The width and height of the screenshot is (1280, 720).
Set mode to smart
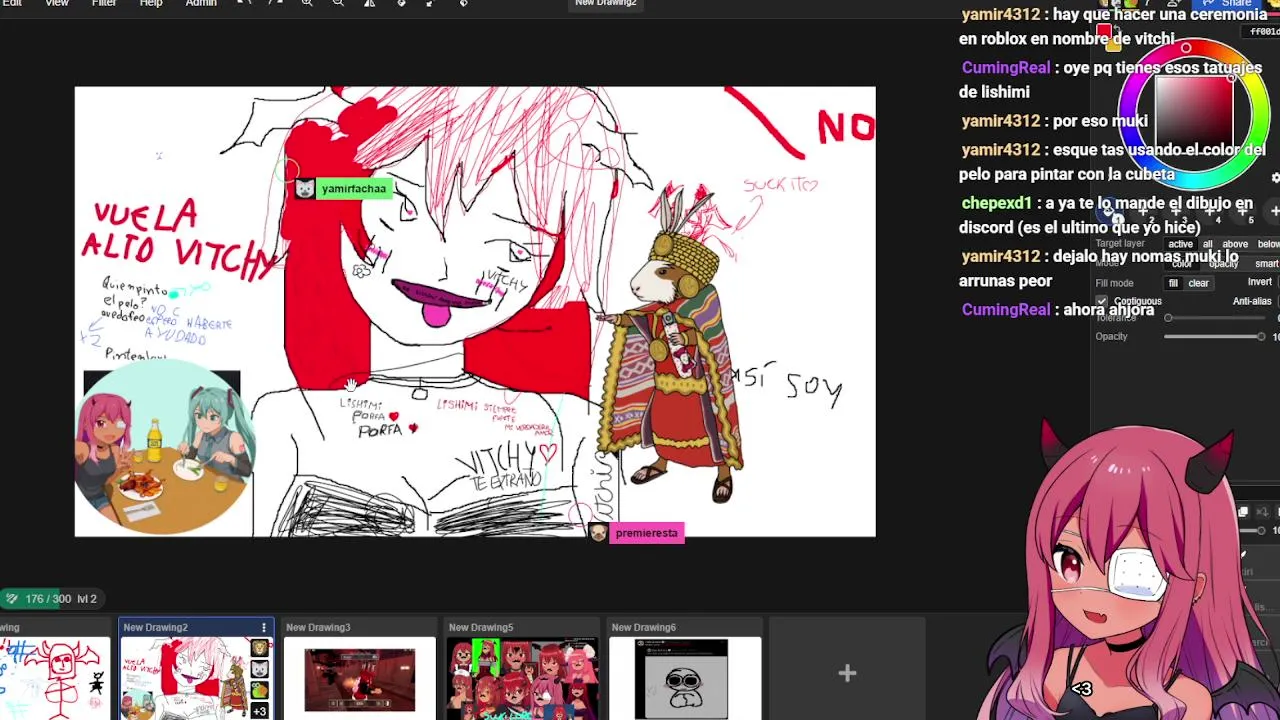pyautogui.click(x=1266, y=264)
